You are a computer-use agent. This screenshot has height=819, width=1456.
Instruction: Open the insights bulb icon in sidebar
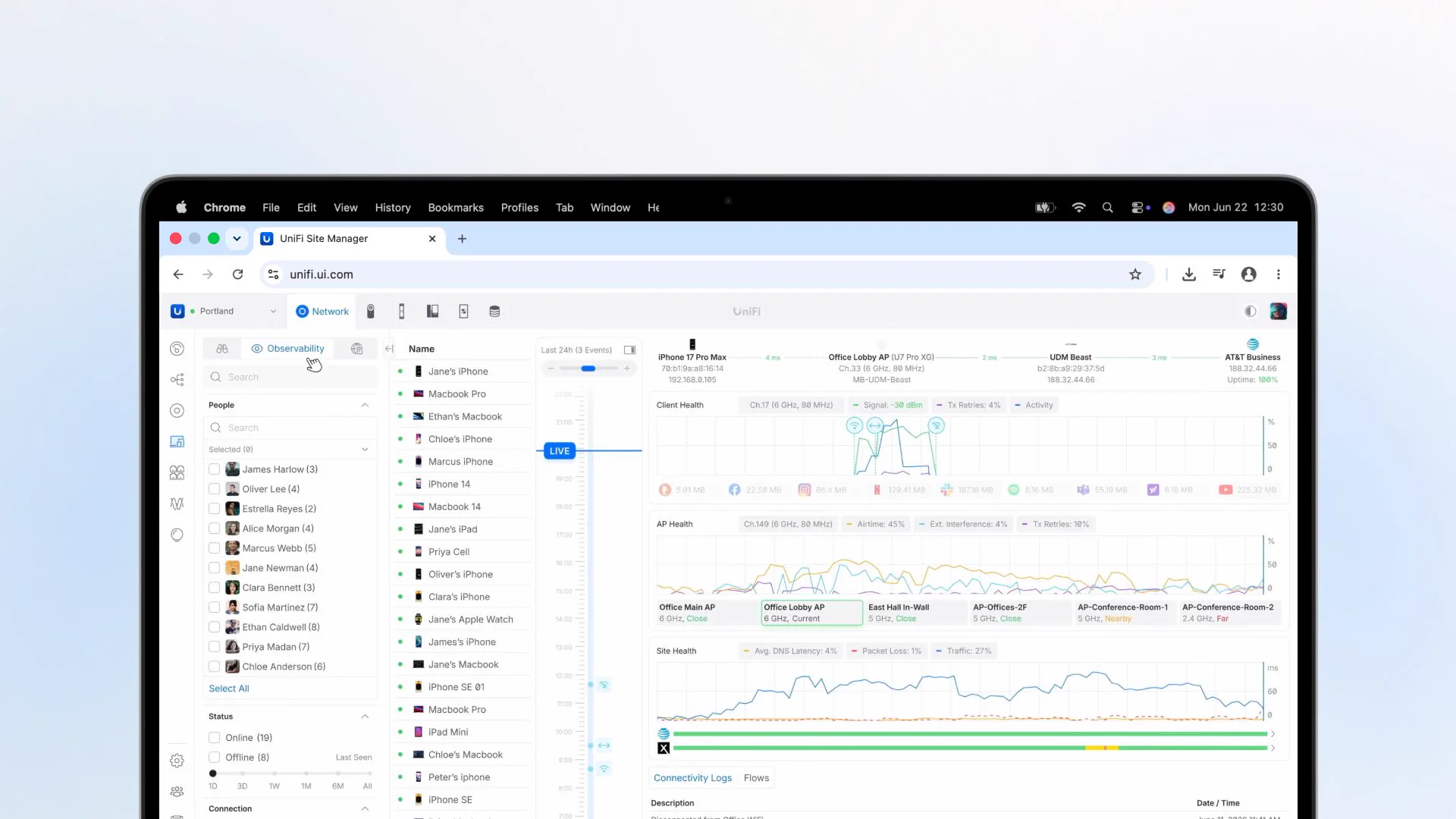click(177, 535)
